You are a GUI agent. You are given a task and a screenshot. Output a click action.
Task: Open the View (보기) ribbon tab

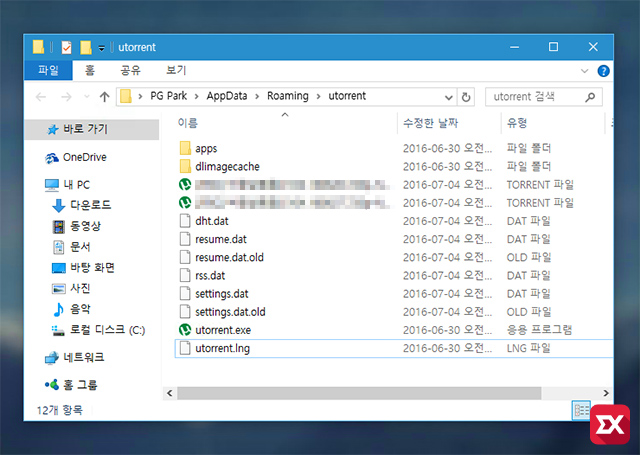[x=176, y=70]
